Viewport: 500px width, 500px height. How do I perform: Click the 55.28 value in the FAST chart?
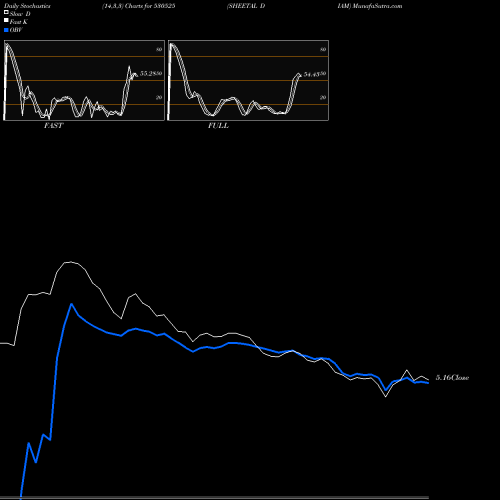(x=149, y=73)
